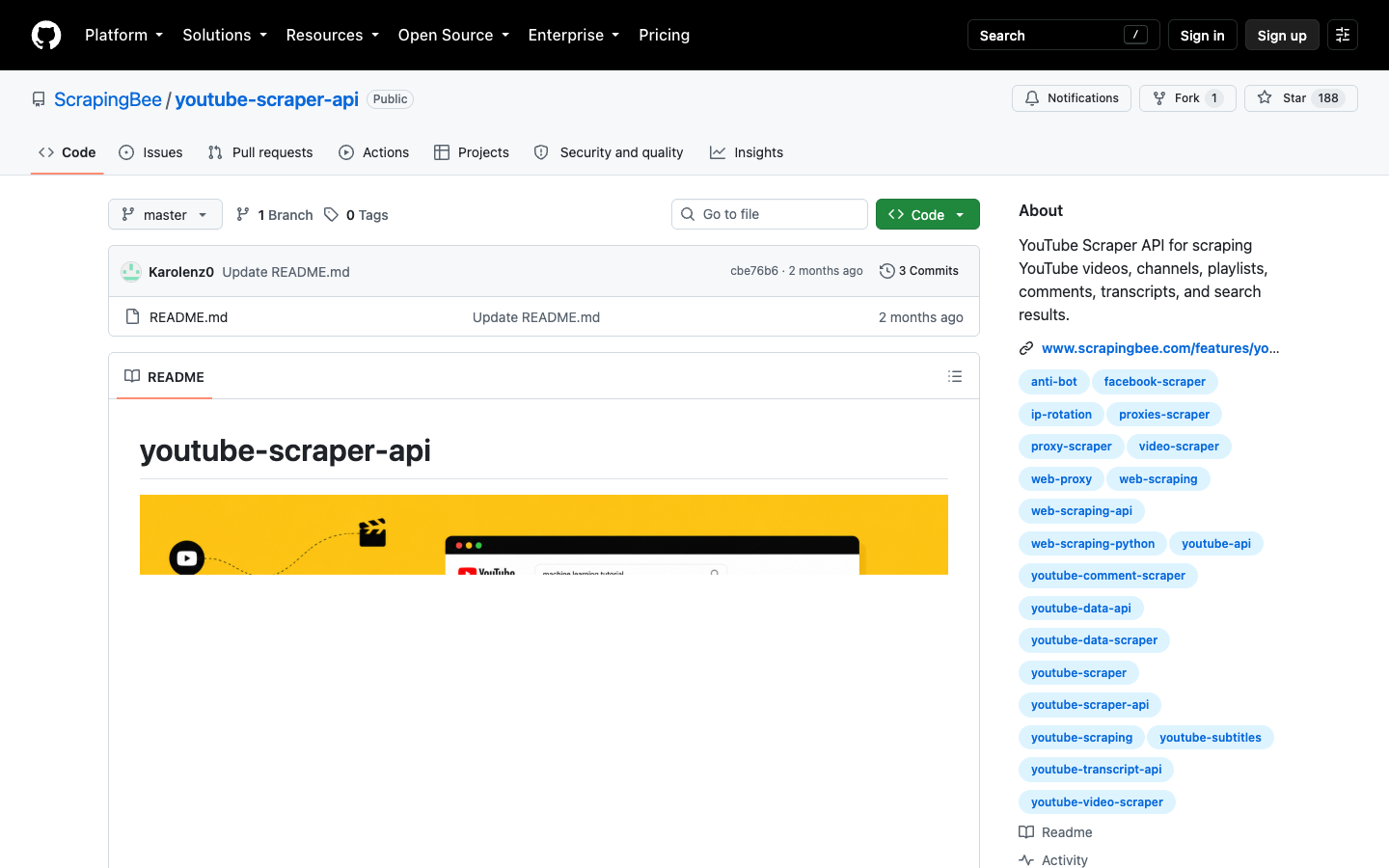Select the web-scraping topic tag
The height and width of the screenshot is (868, 1389).
point(1158,479)
